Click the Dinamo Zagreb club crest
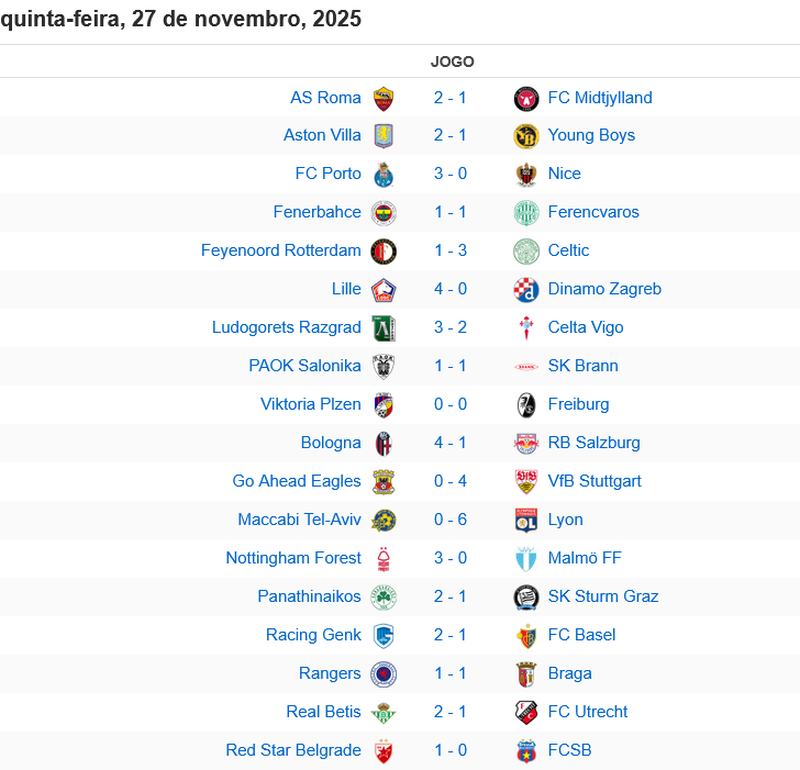The width and height of the screenshot is (800, 770). pos(526,290)
